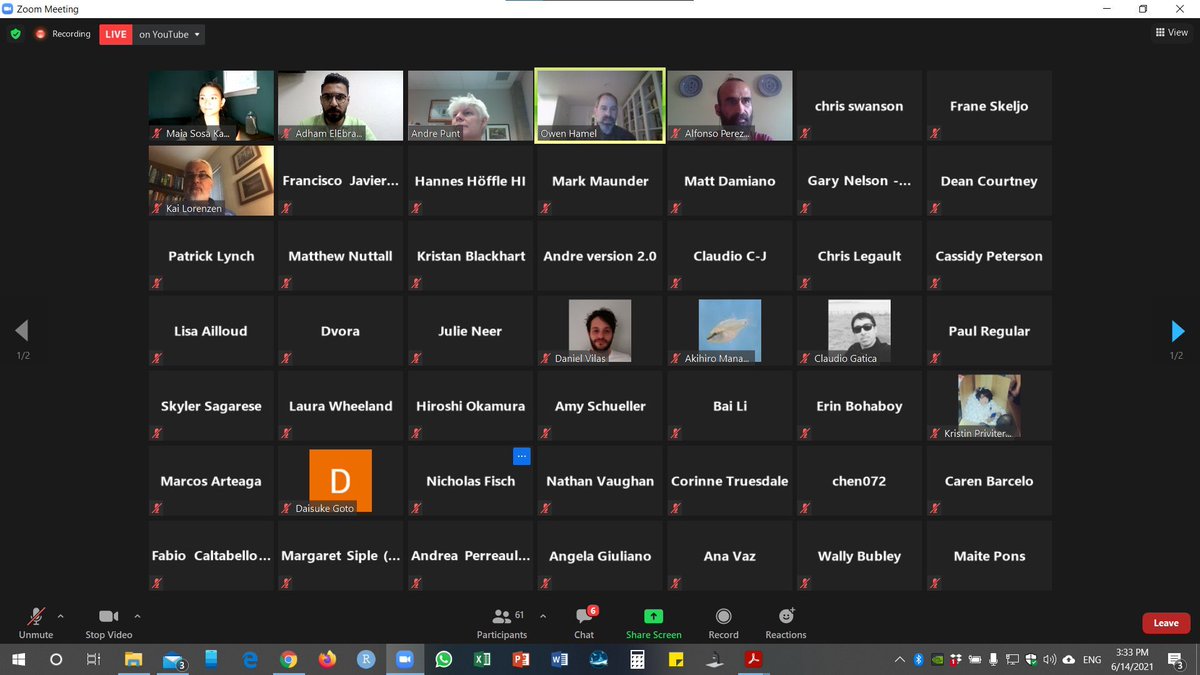
Task: Select the Andre version 2.0 tile
Action: (600, 255)
